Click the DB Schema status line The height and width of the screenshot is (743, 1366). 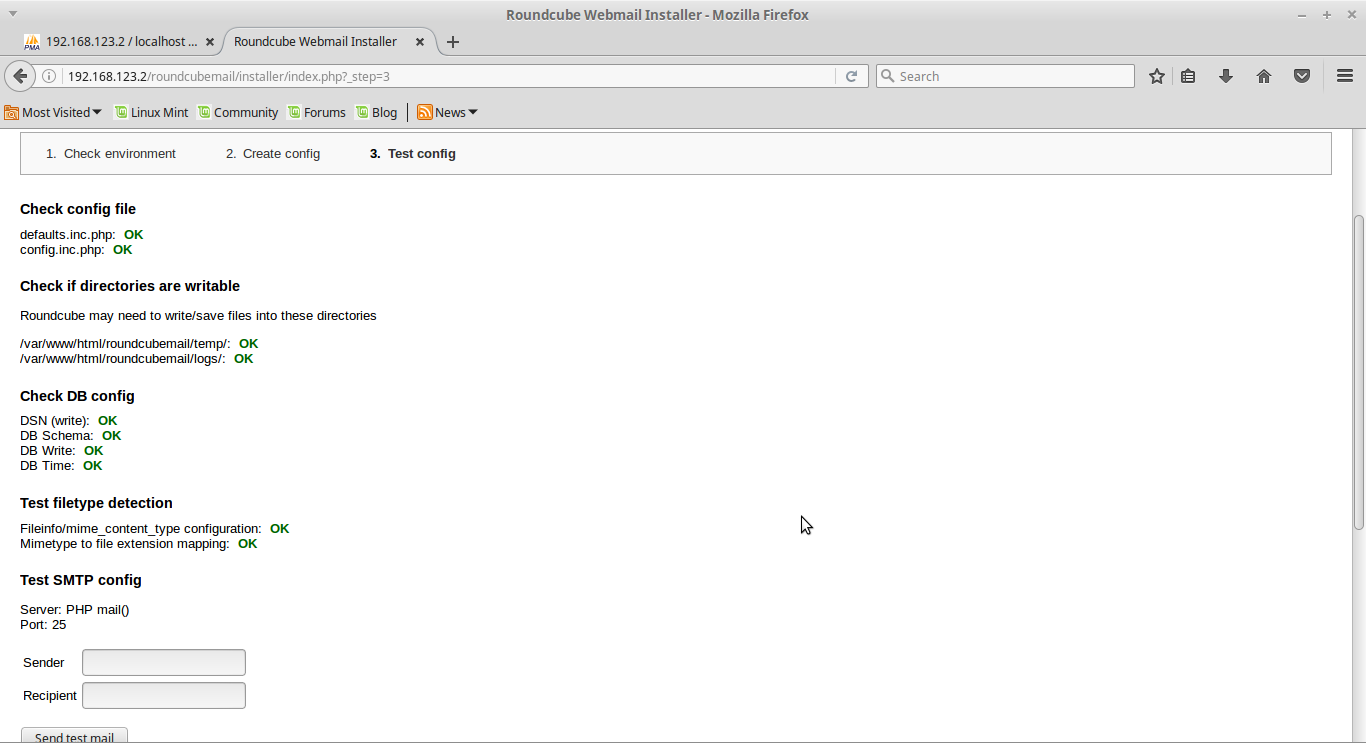point(71,435)
